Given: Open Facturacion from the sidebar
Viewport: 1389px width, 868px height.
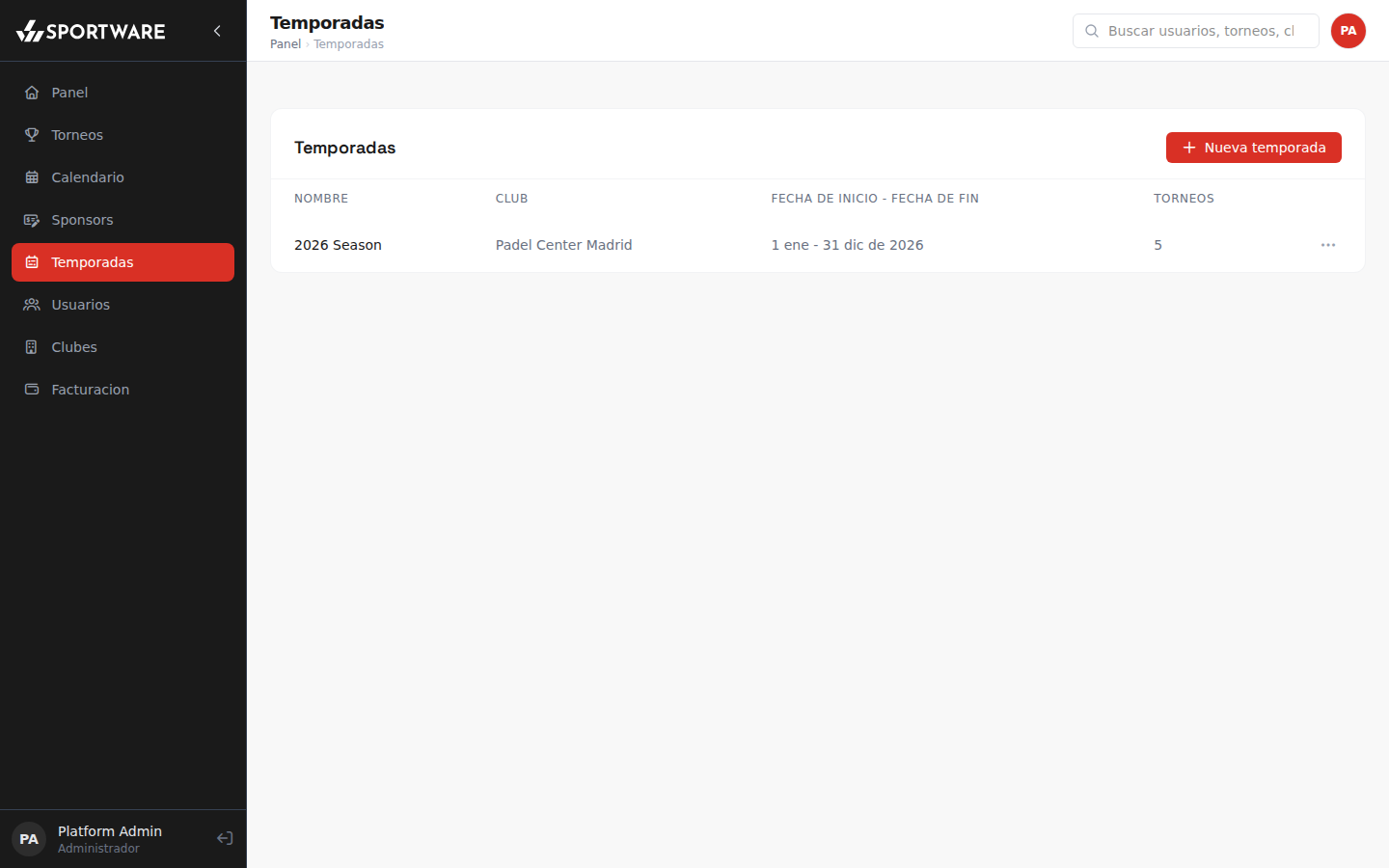Looking at the screenshot, I should click(x=123, y=390).
